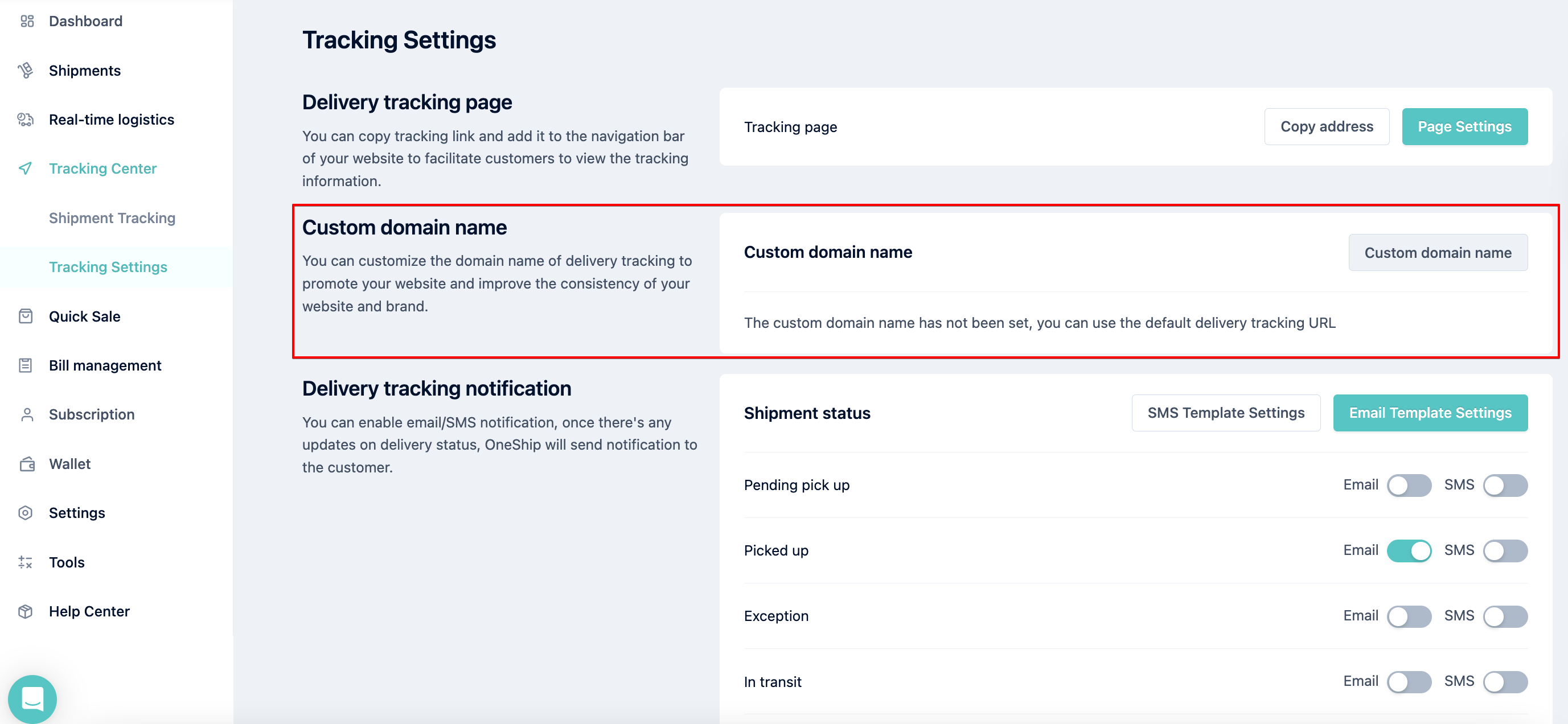Open Bill management menu item
This screenshot has width=1568, height=724.
point(105,365)
